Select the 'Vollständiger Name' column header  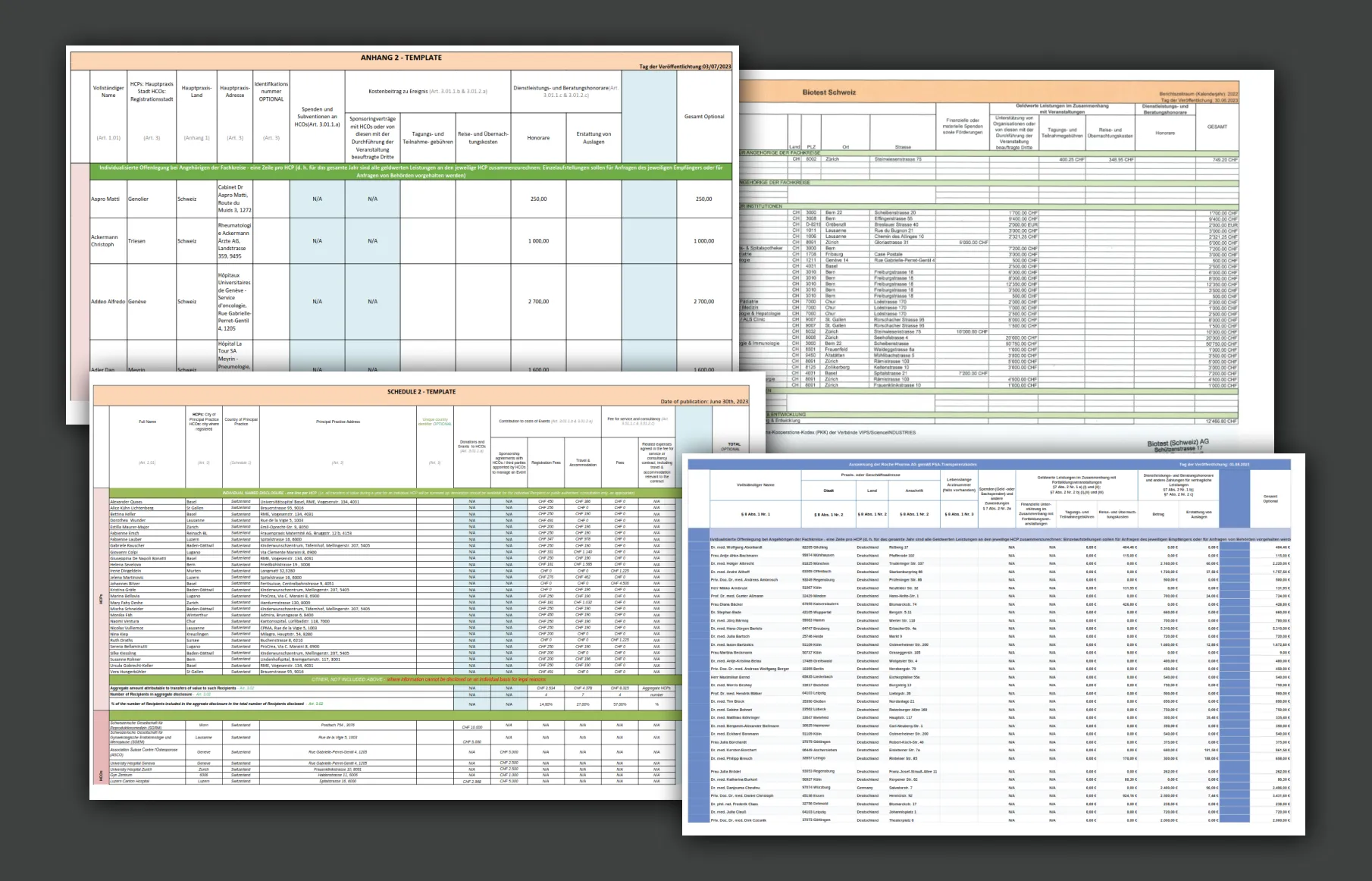pyautogui.click(x=108, y=92)
